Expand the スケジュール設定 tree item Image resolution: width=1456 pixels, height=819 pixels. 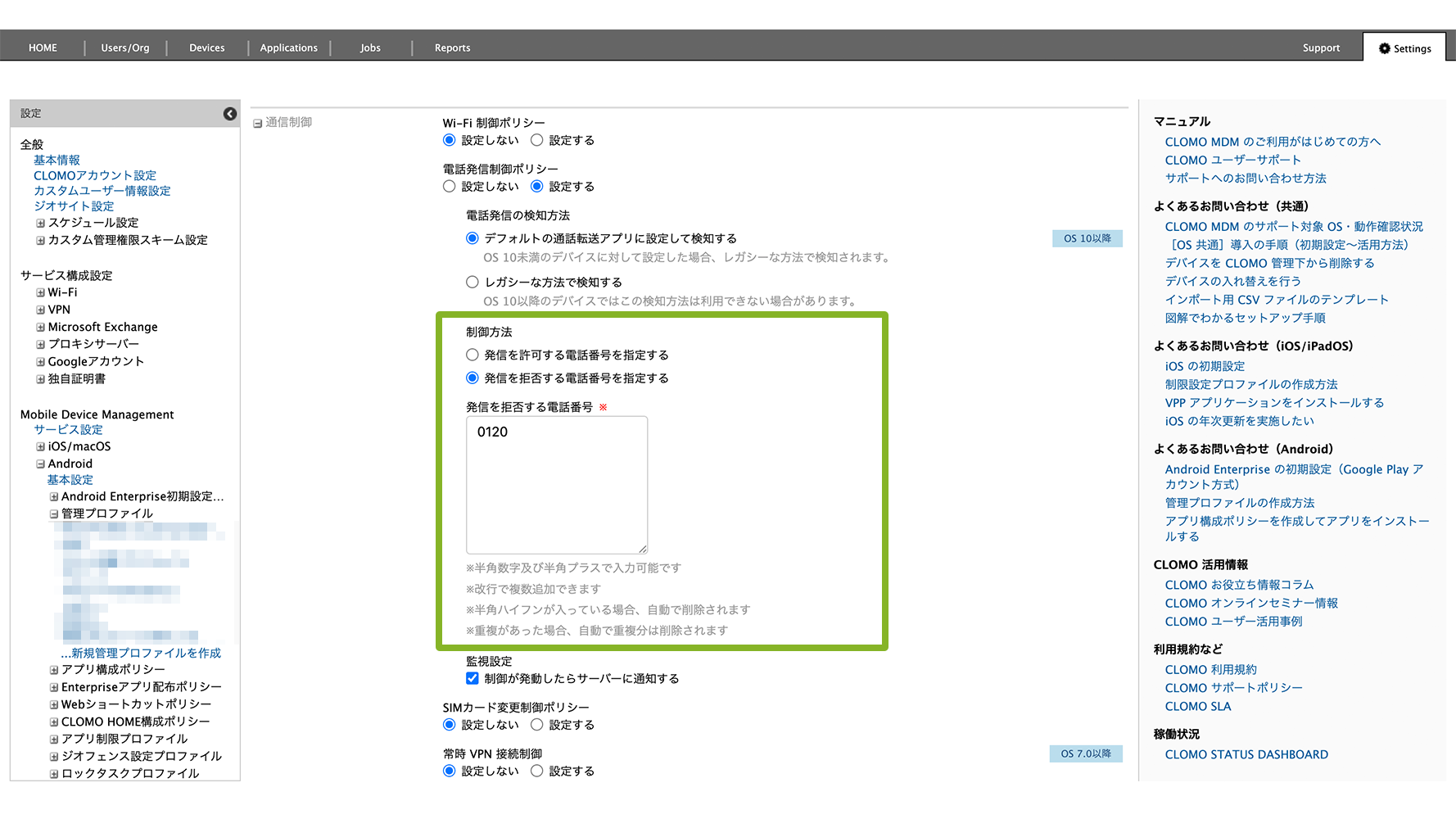point(40,223)
